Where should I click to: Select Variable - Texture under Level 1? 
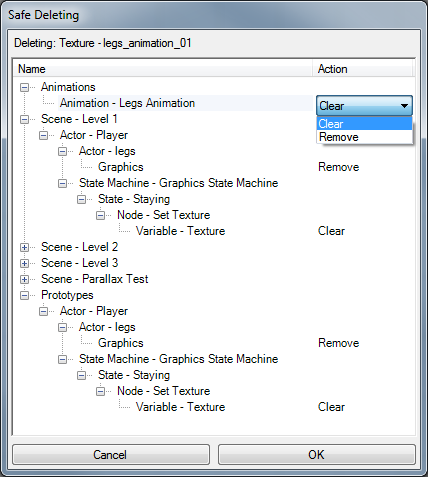point(180,231)
